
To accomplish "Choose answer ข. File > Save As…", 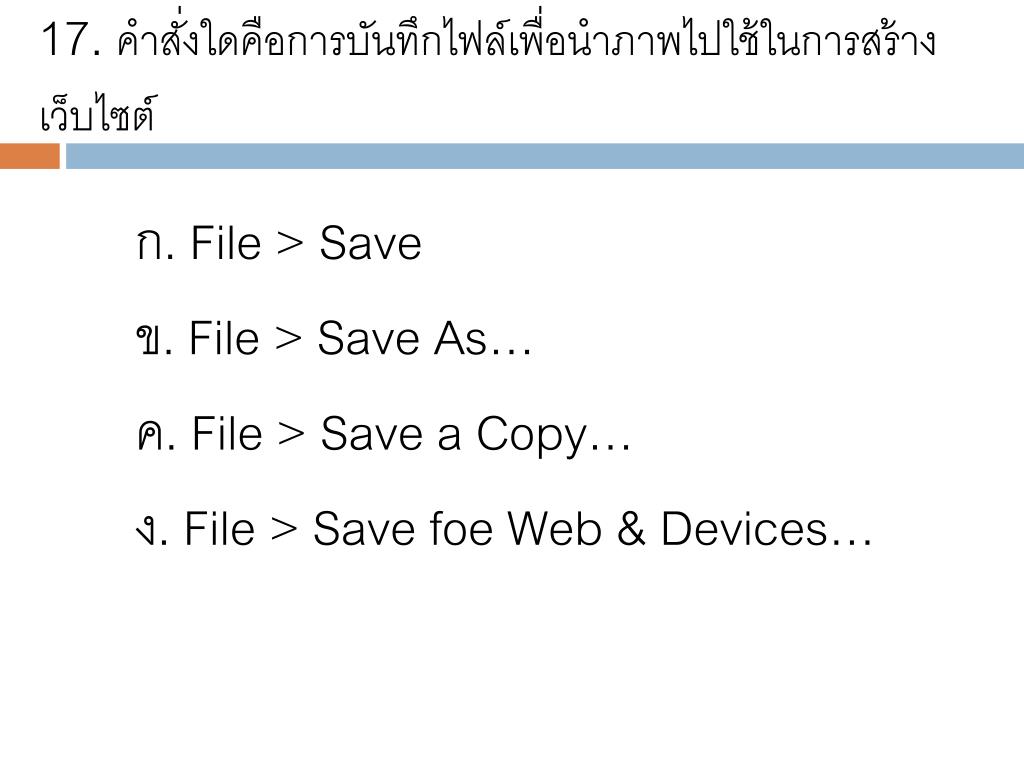I will pos(334,338).
